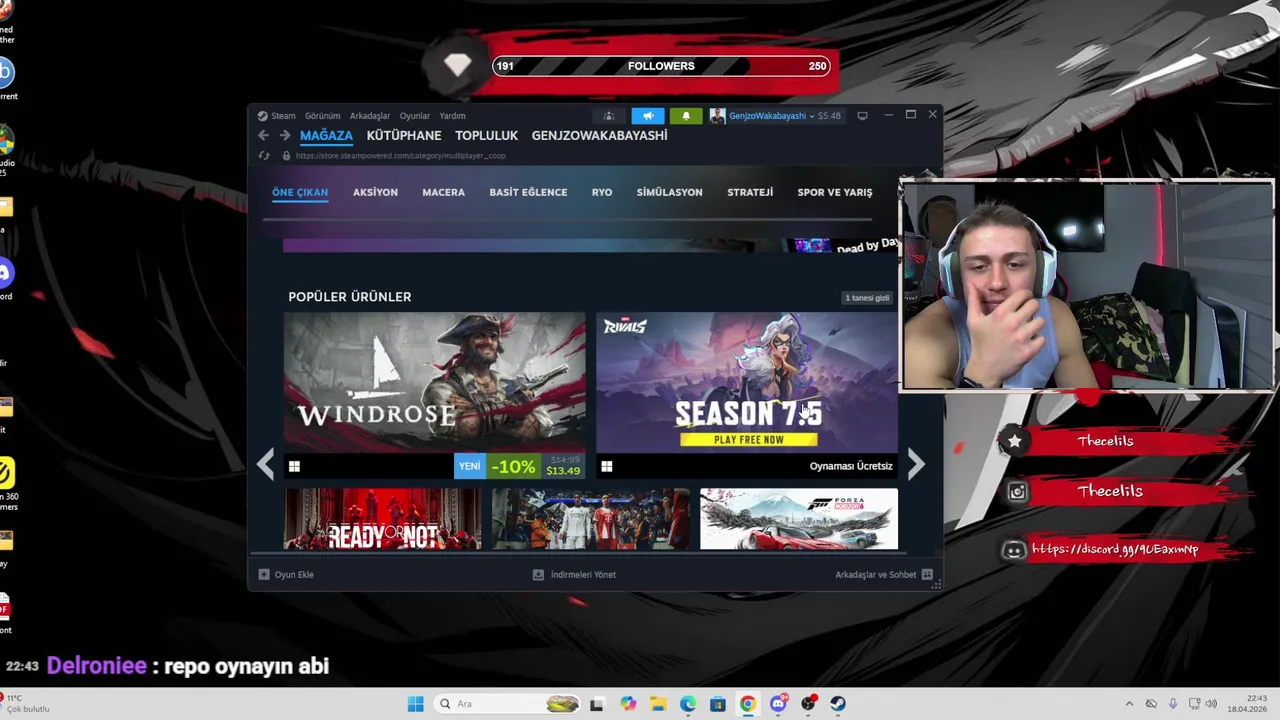Open Steam friends activity icon in title bar

(x=609, y=116)
